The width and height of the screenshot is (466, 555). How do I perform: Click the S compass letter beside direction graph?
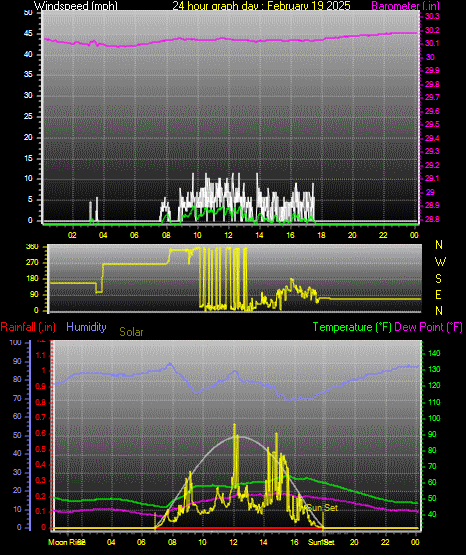pyautogui.click(x=438, y=279)
